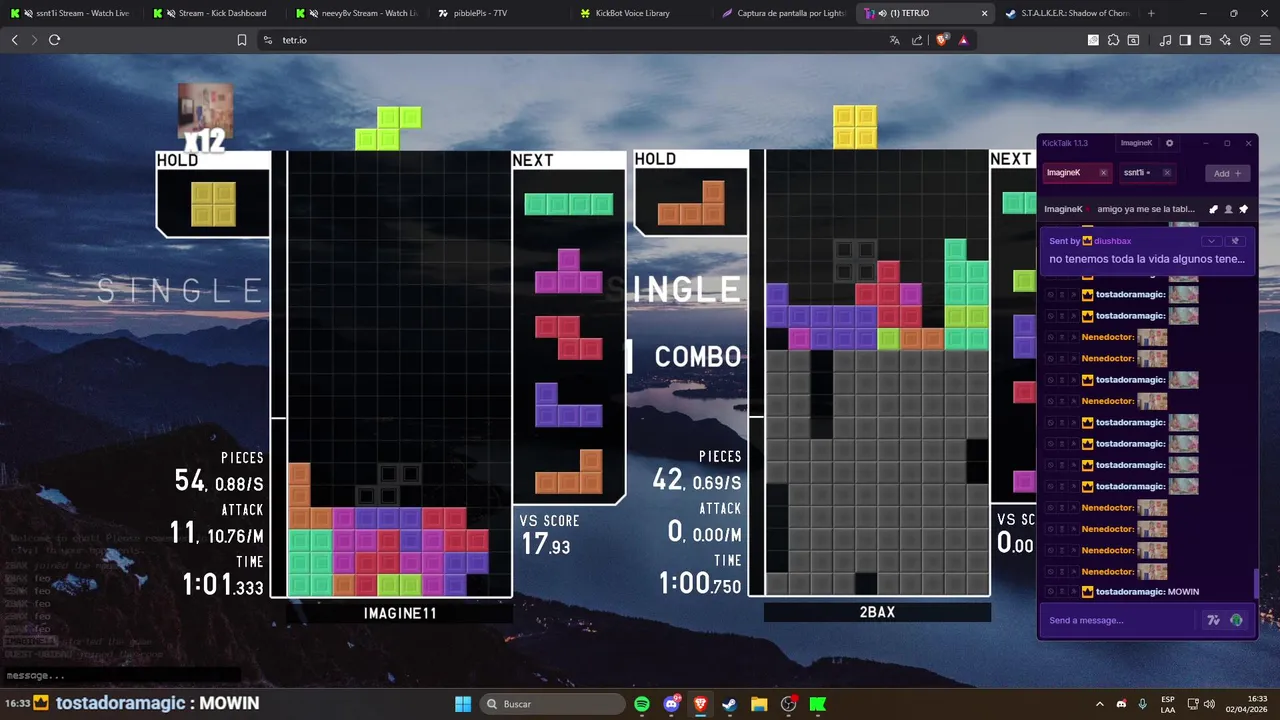Open the media control music note icon
Image resolution: width=1280 pixels, height=720 pixels.
(x=1165, y=40)
